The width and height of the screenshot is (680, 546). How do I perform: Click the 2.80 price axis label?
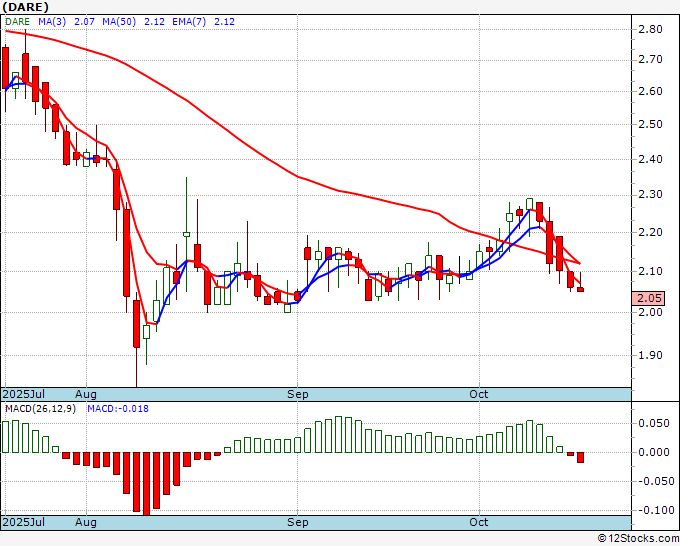coord(650,29)
